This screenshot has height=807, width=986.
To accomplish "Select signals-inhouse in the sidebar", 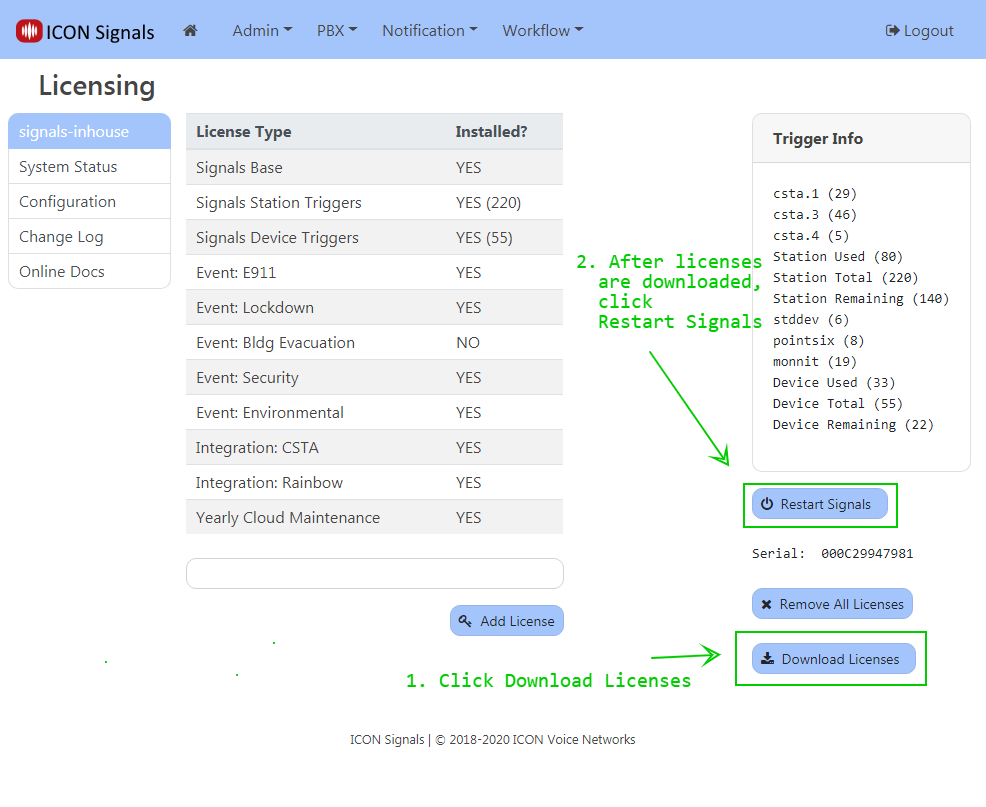I will (89, 132).
